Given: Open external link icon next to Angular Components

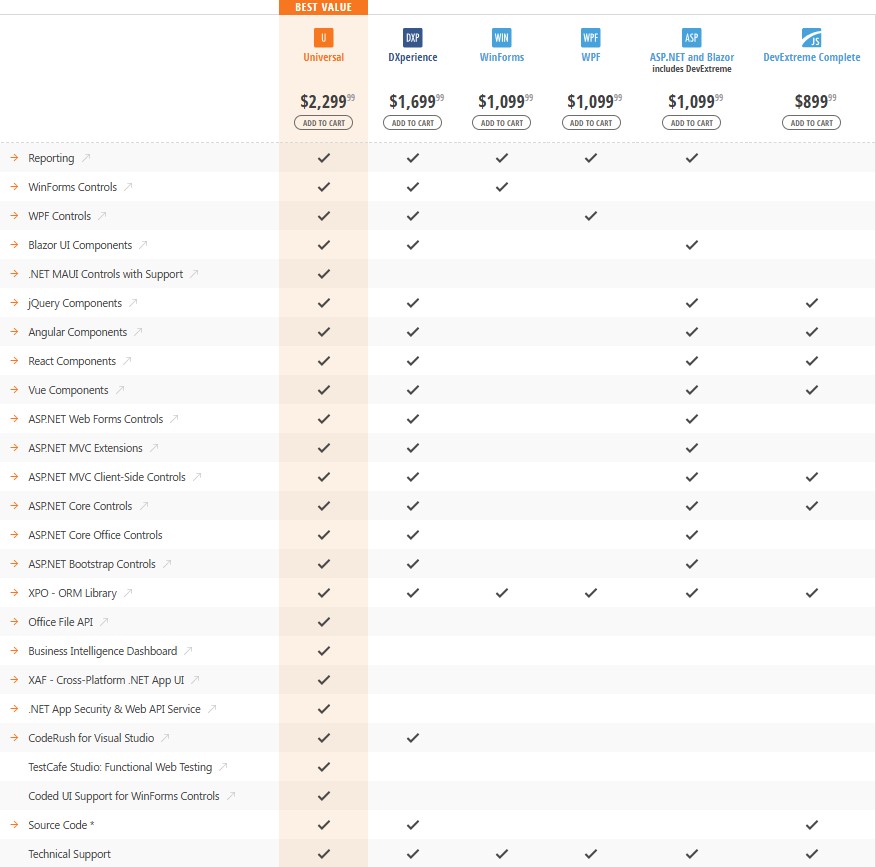Looking at the screenshot, I should coord(138,332).
